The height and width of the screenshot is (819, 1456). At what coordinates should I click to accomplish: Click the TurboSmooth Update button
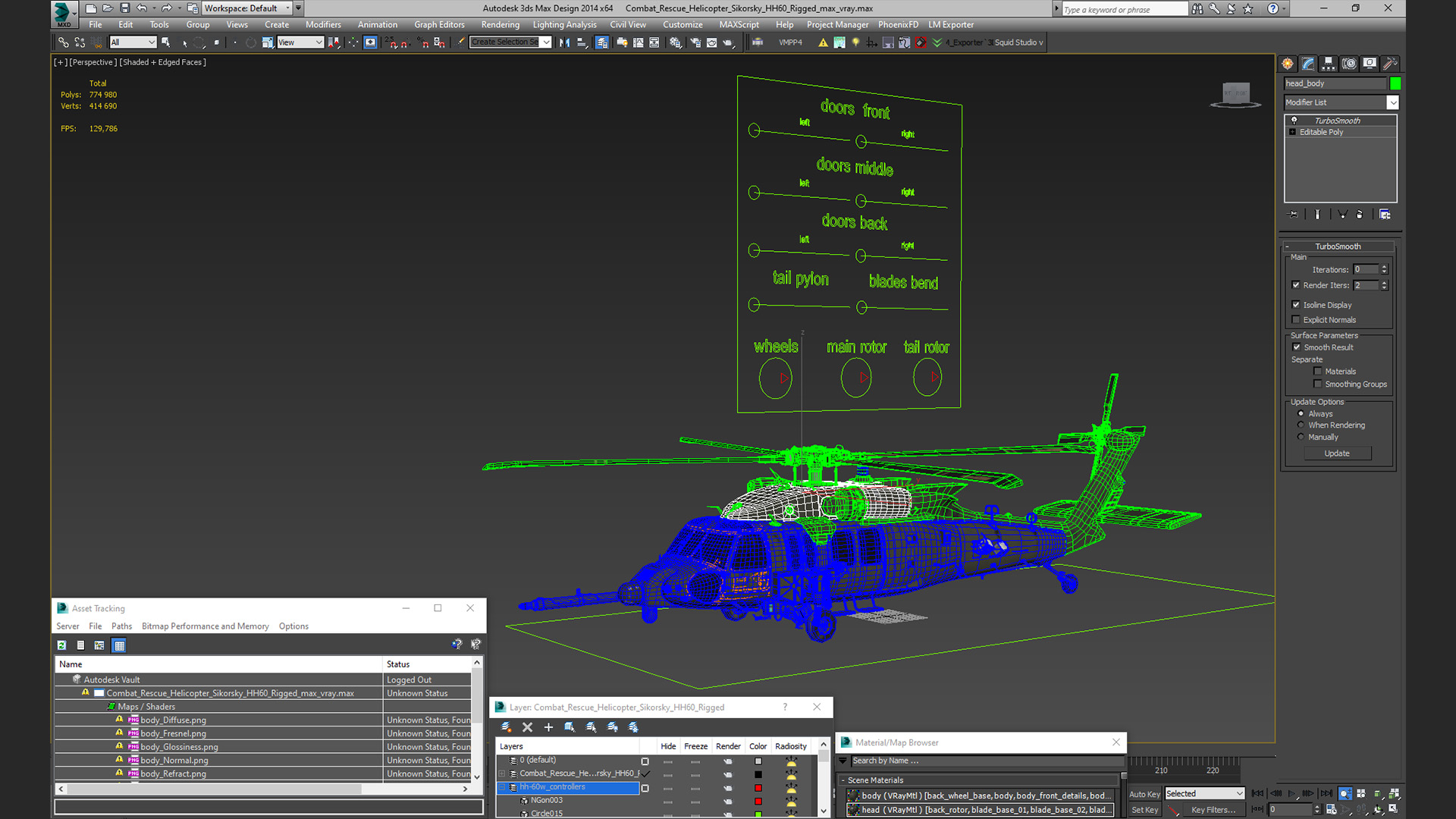click(x=1337, y=453)
